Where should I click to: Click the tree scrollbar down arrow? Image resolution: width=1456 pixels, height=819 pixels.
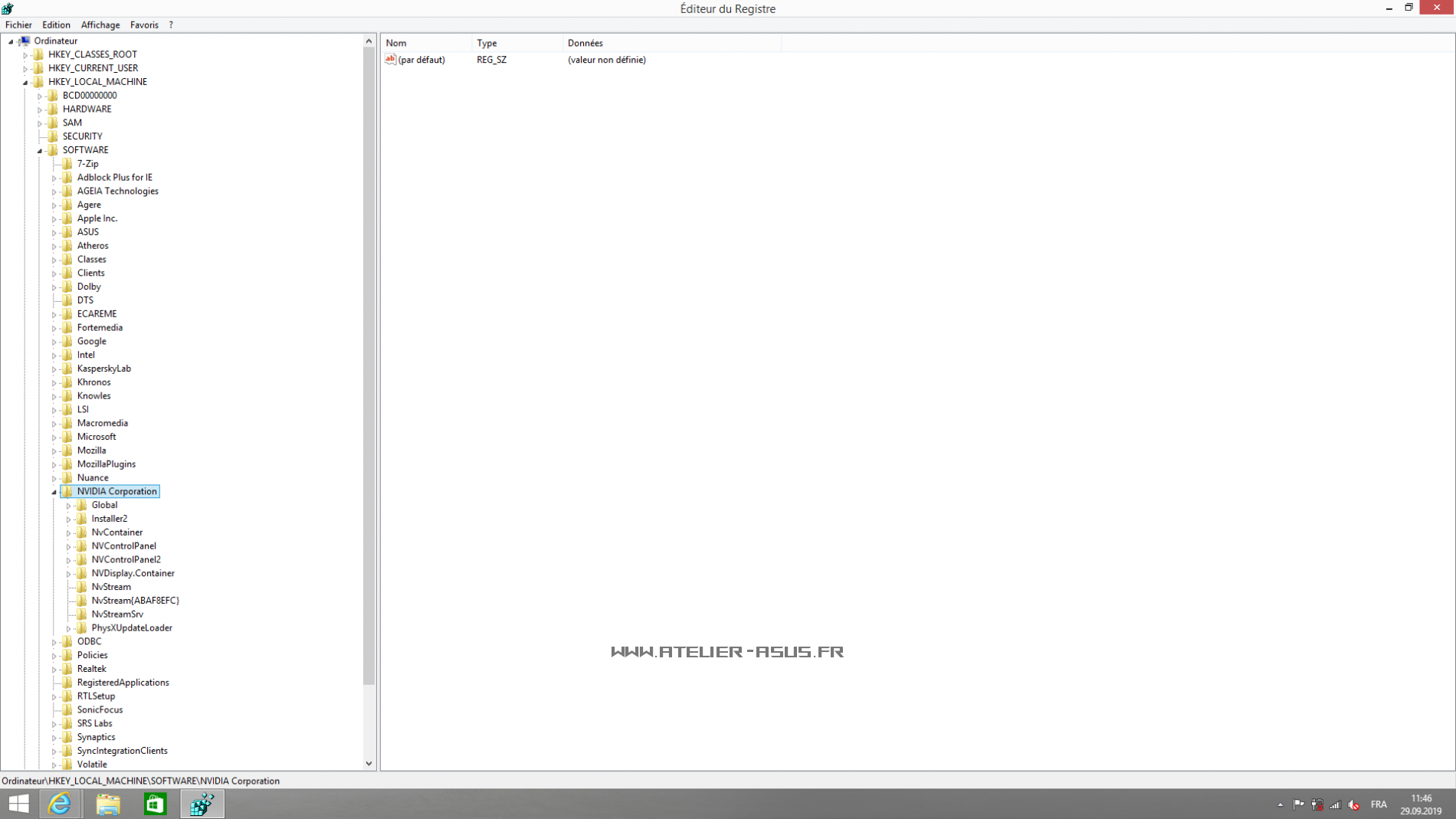[369, 763]
